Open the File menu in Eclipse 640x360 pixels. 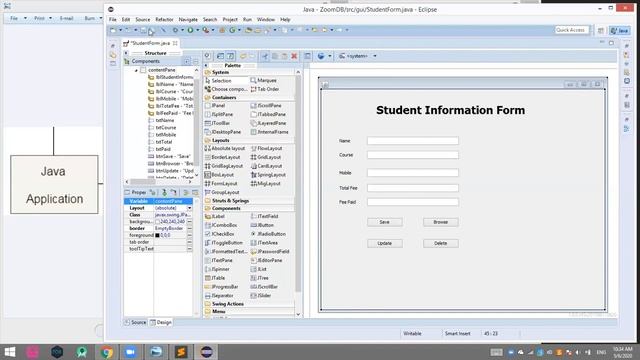click(113, 20)
